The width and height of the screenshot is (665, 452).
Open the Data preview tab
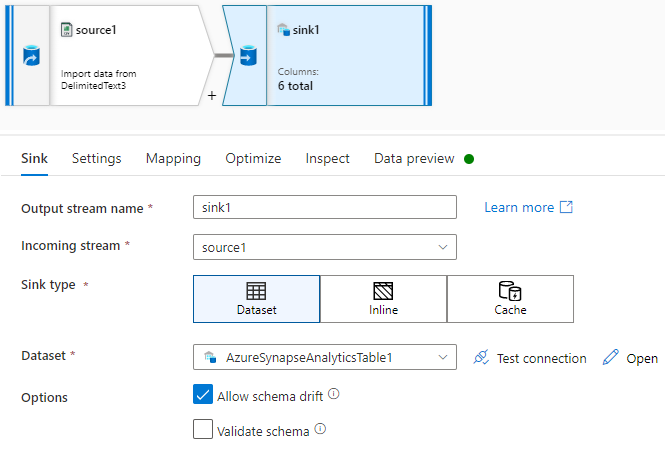coord(414,158)
